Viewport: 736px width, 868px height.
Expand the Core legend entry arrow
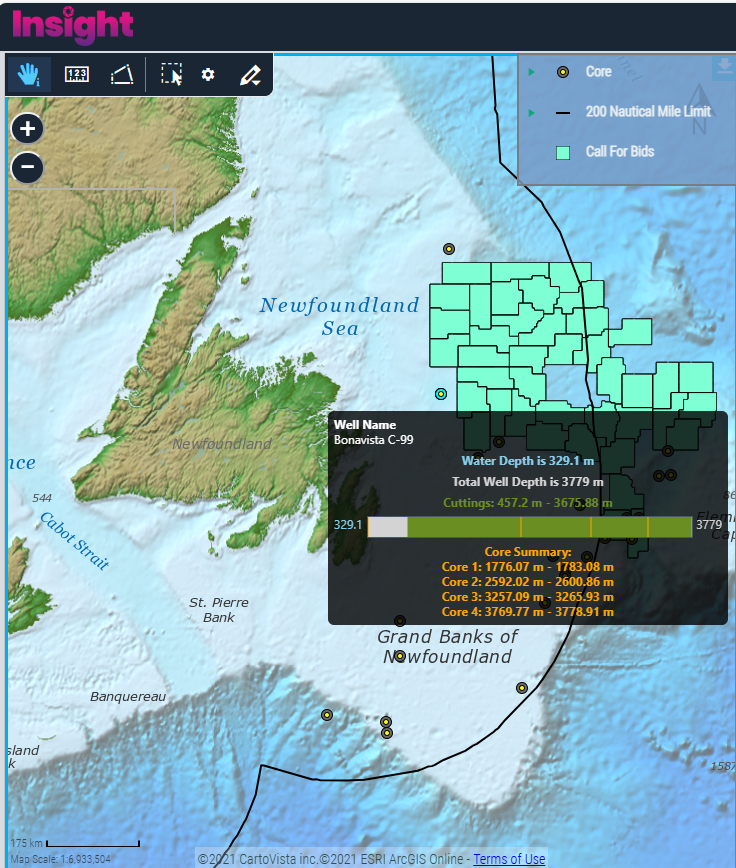[532, 72]
